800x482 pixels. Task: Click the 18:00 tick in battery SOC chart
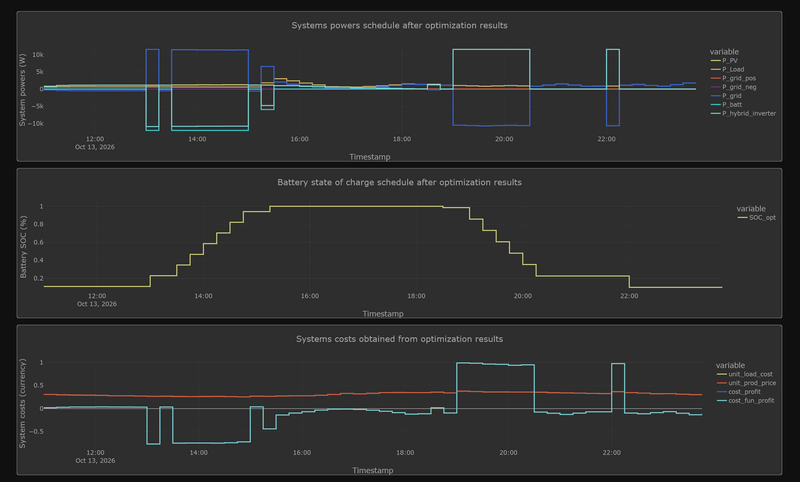tap(416, 296)
